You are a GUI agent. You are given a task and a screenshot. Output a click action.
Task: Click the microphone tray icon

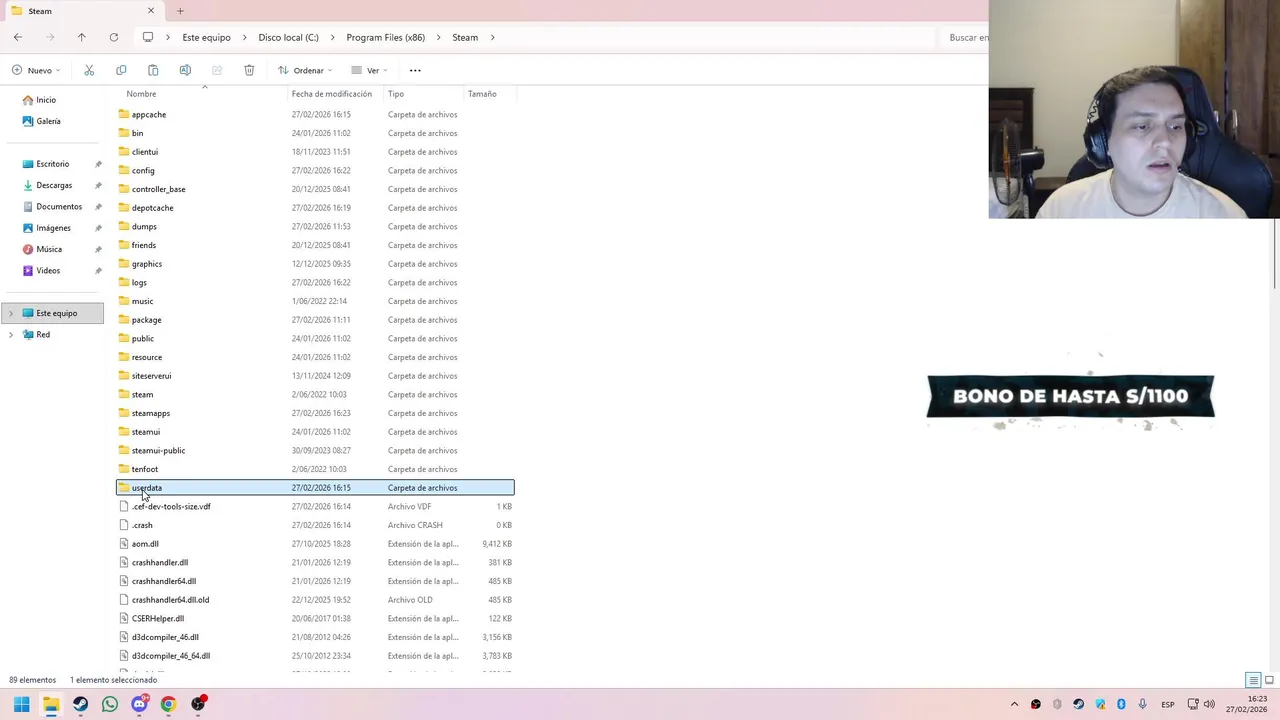point(1142,704)
